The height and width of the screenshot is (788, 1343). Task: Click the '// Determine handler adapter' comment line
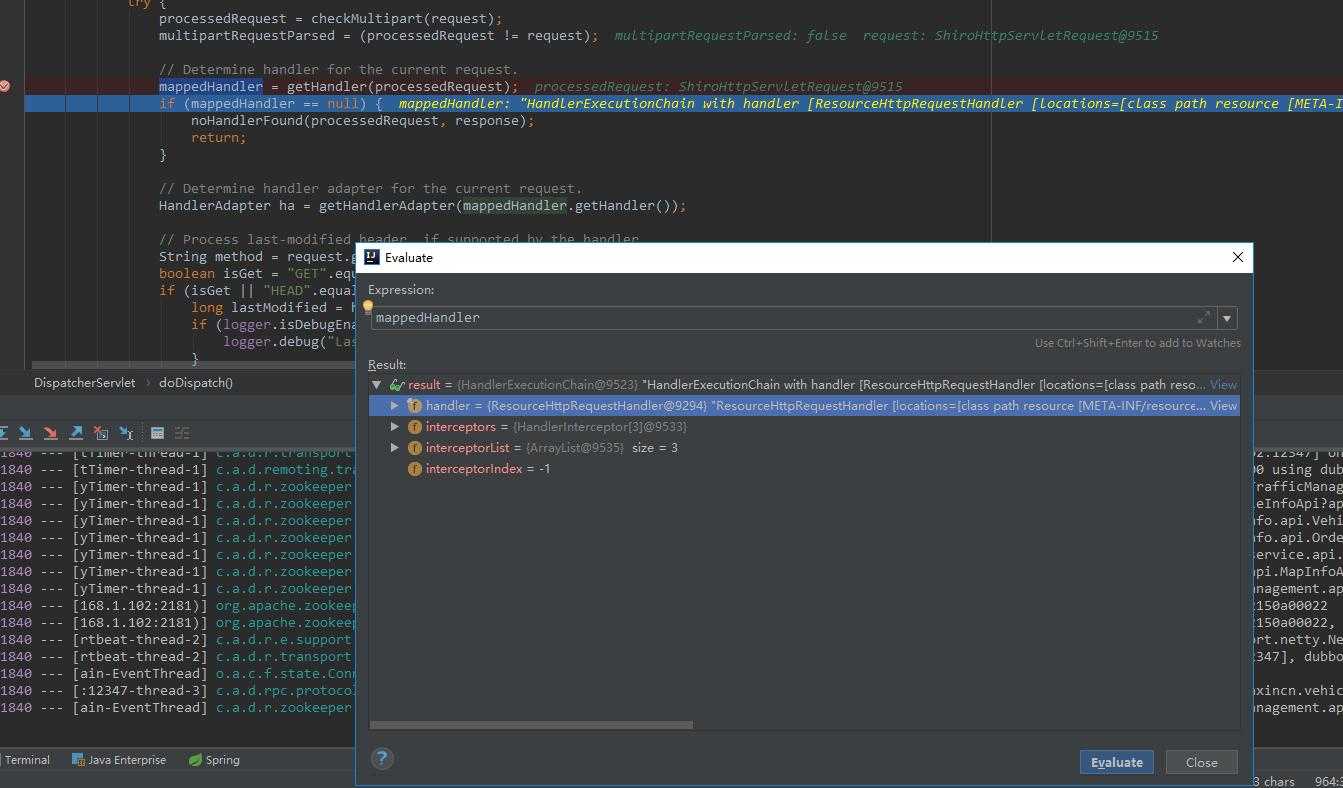point(370,189)
